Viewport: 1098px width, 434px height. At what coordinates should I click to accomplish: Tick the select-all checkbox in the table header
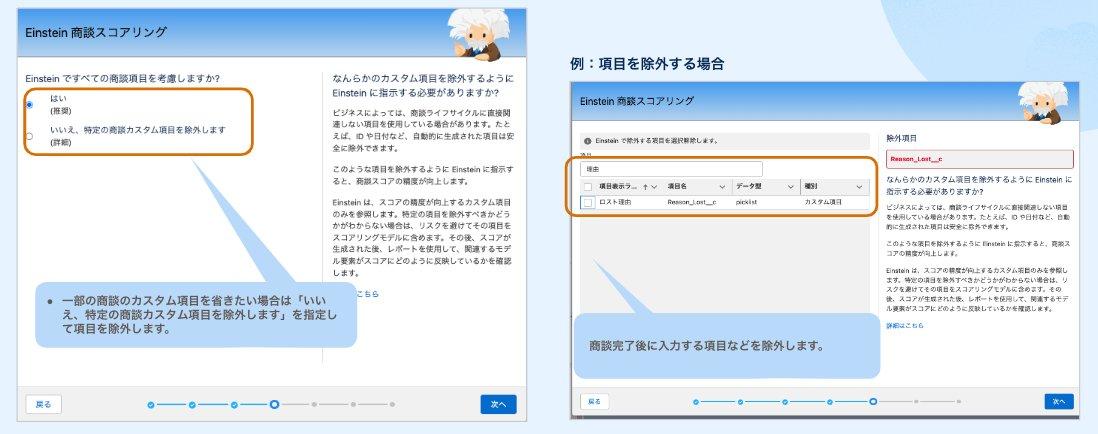click(x=588, y=187)
